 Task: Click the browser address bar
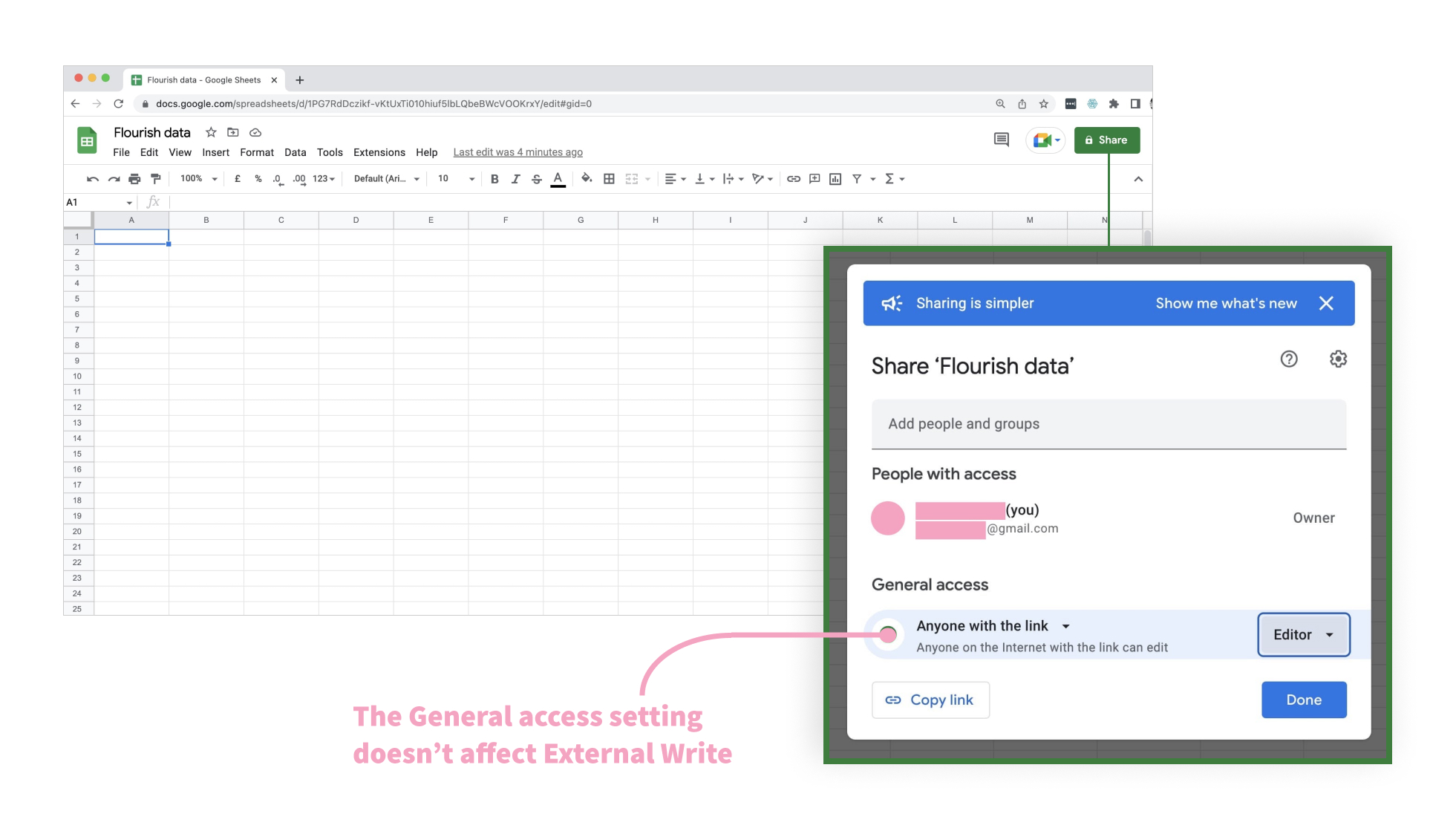click(564, 104)
